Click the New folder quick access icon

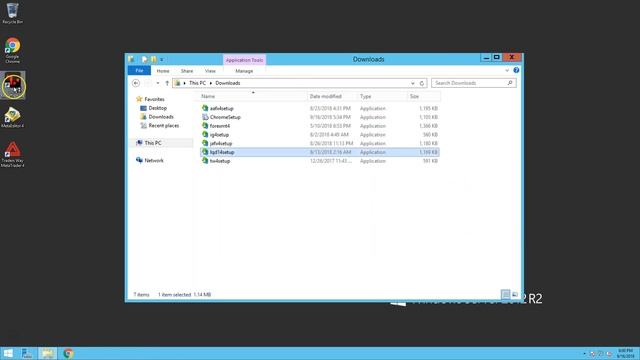(x=154, y=60)
